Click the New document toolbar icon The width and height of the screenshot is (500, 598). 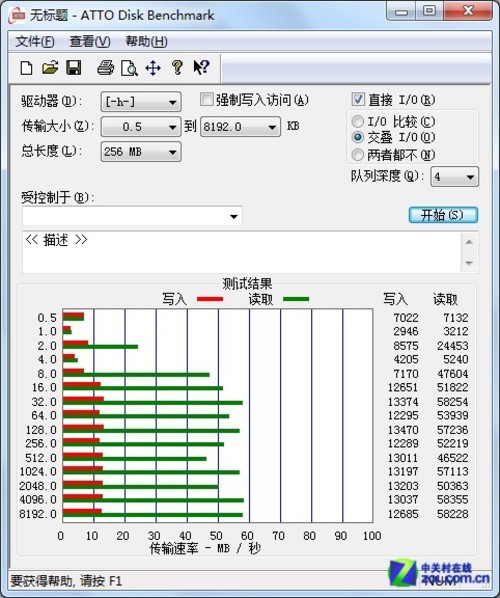pos(26,68)
